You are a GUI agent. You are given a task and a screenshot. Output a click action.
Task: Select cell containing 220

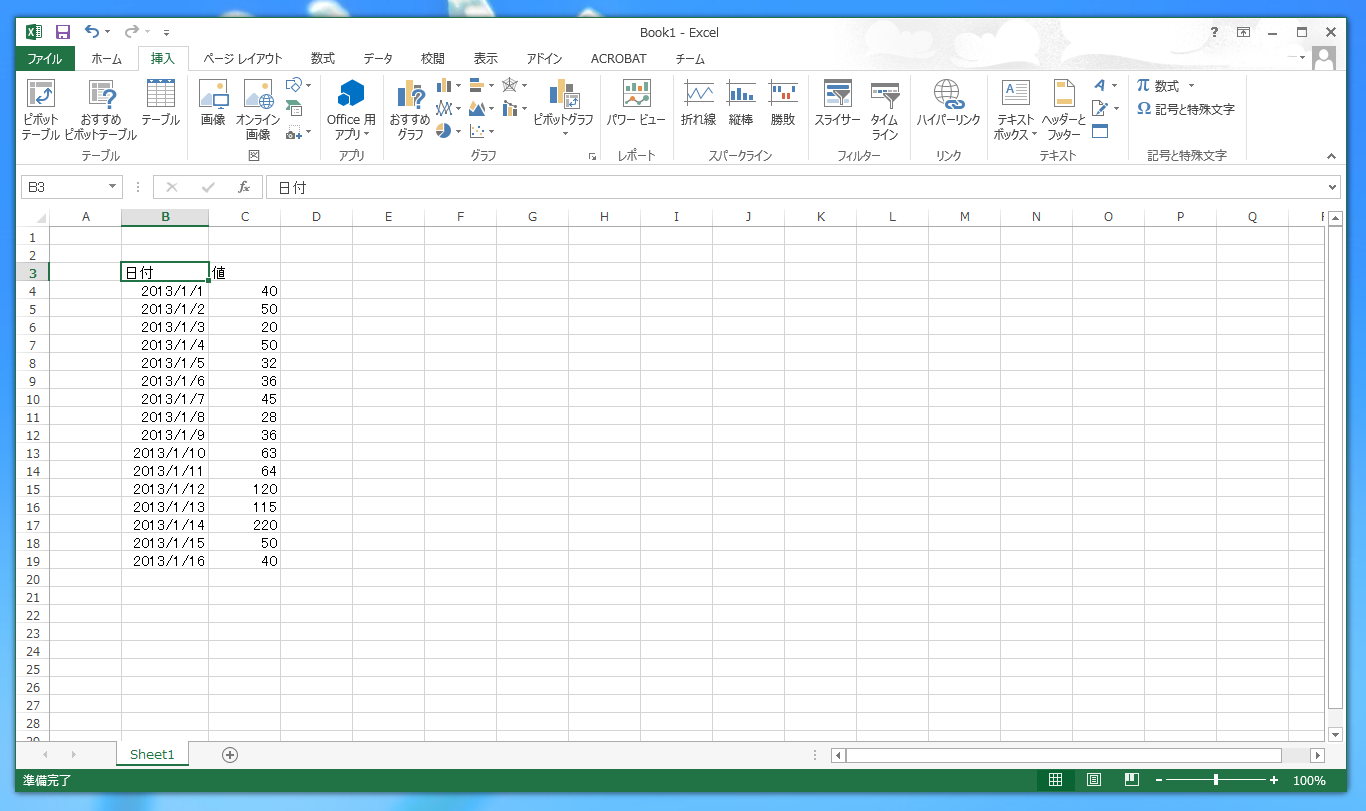[245, 525]
